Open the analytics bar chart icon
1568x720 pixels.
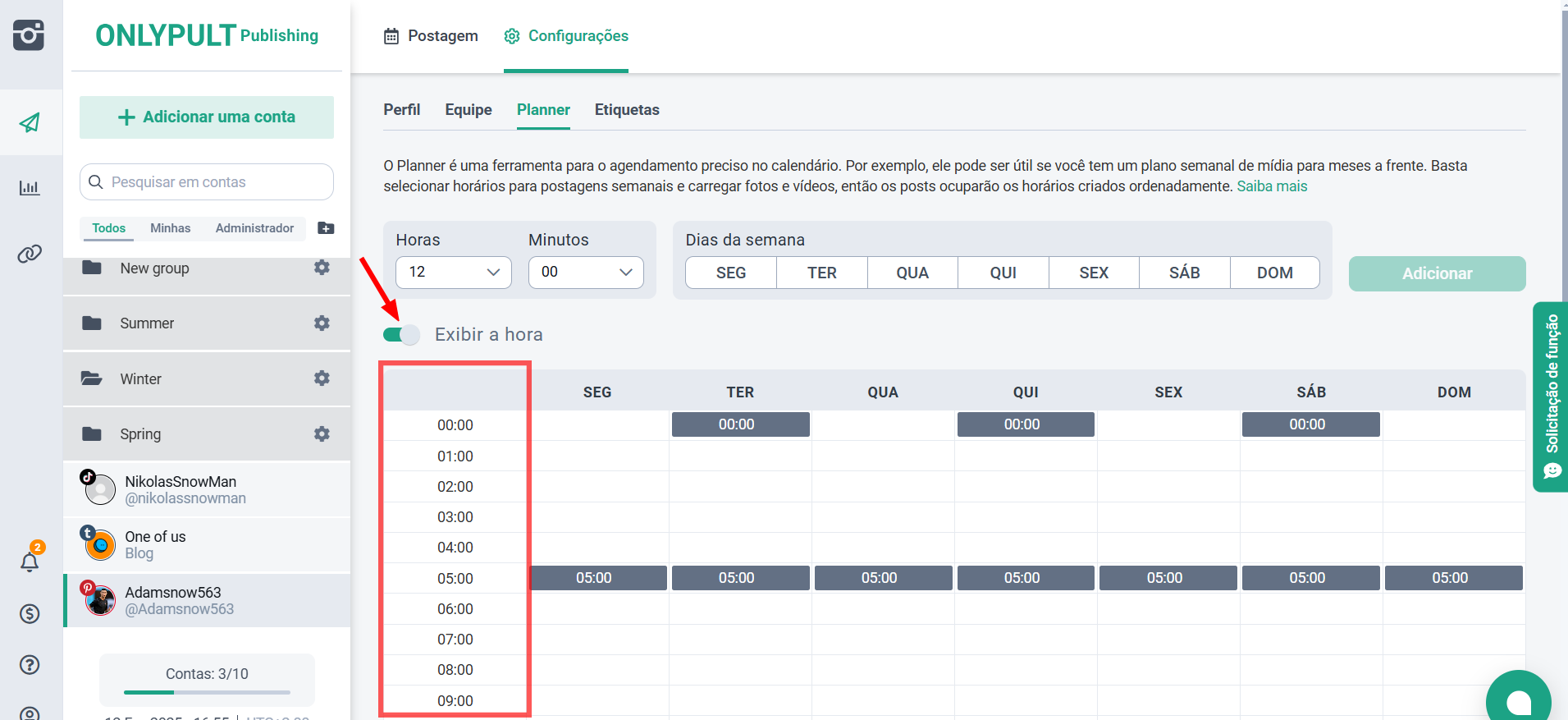coord(30,188)
